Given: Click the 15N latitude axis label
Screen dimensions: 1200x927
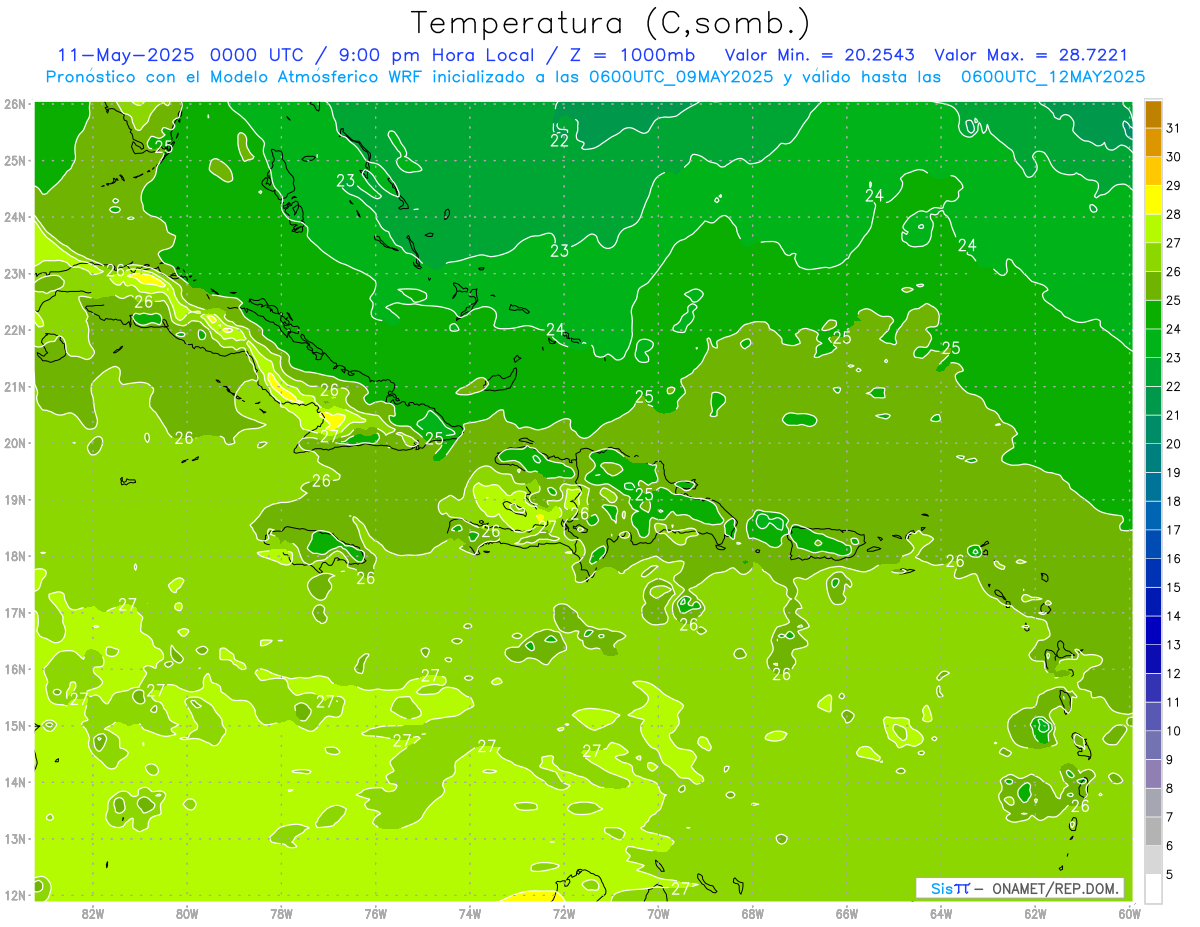Looking at the screenshot, I should (x=15, y=726).
